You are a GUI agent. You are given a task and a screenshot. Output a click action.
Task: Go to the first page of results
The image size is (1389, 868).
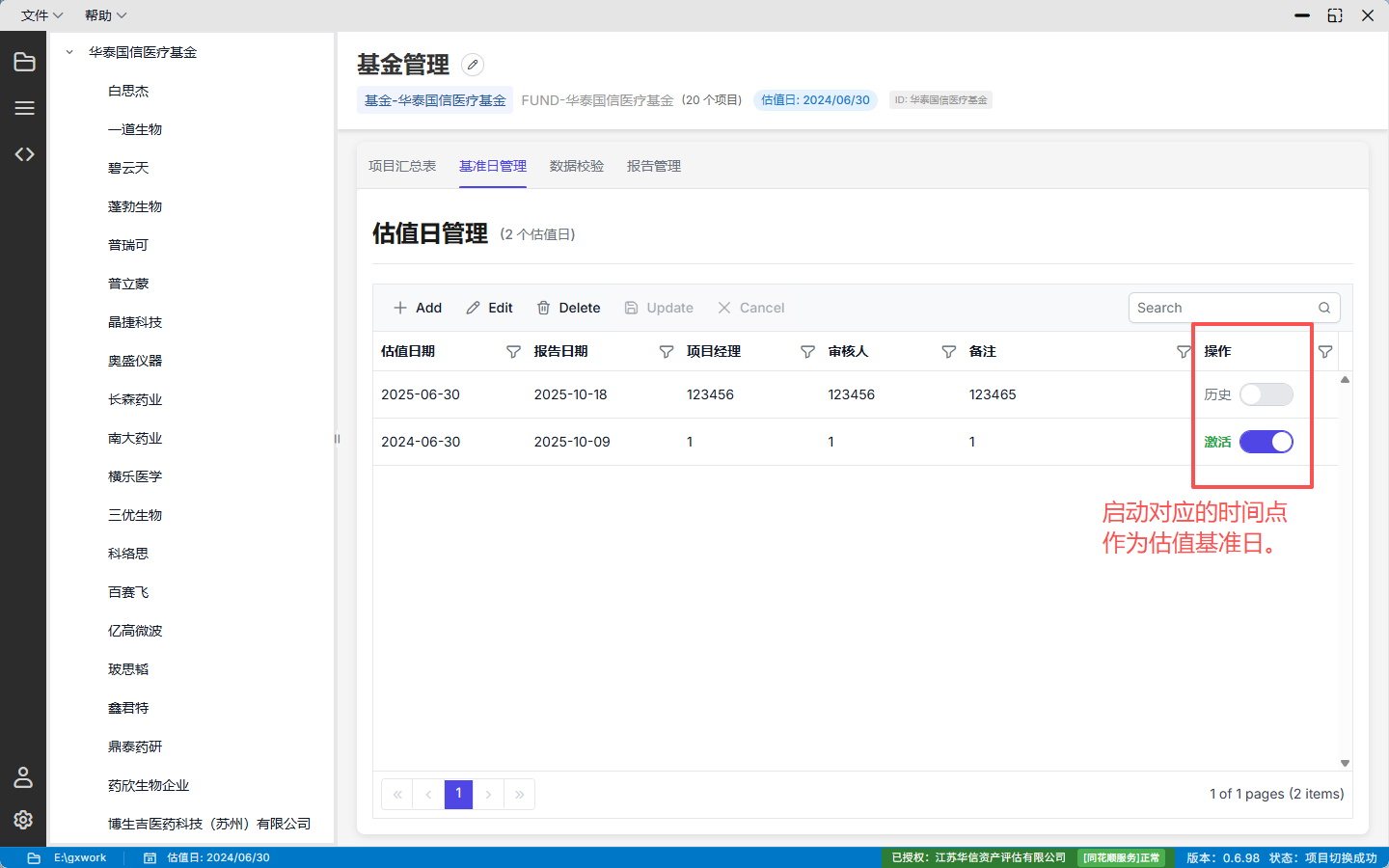pos(397,795)
